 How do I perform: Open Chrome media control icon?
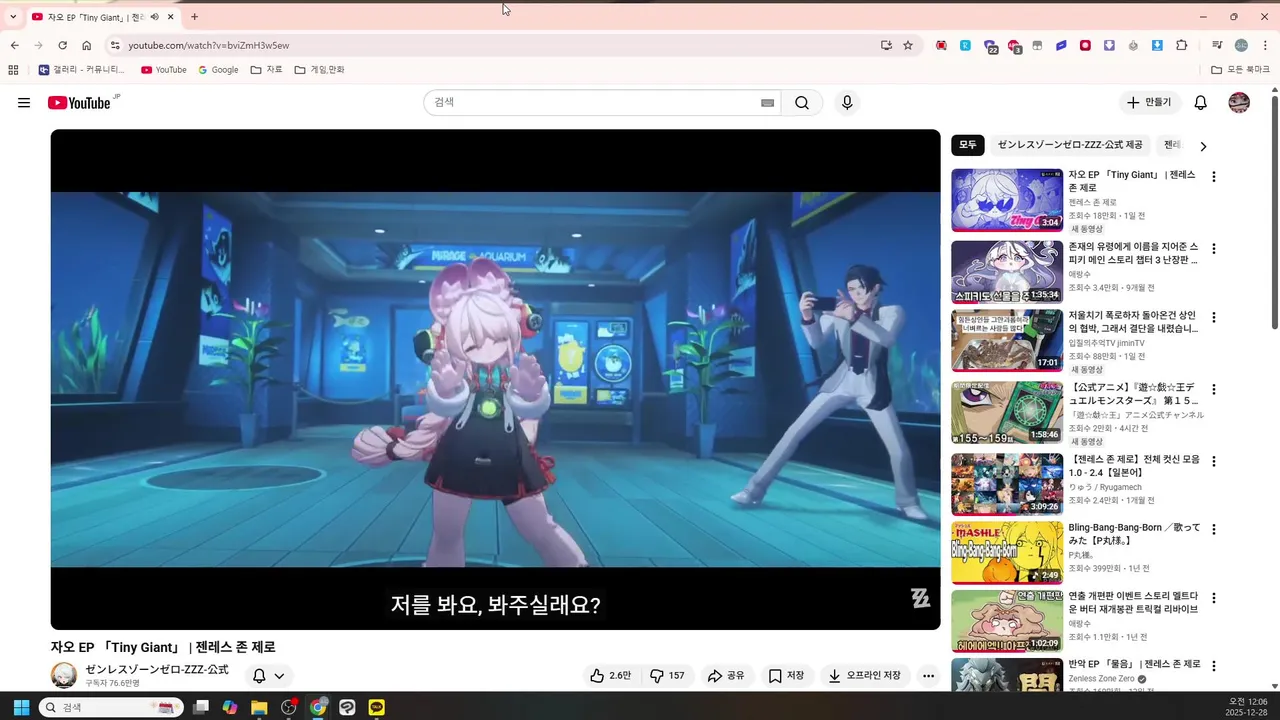(x=1217, y=45)
